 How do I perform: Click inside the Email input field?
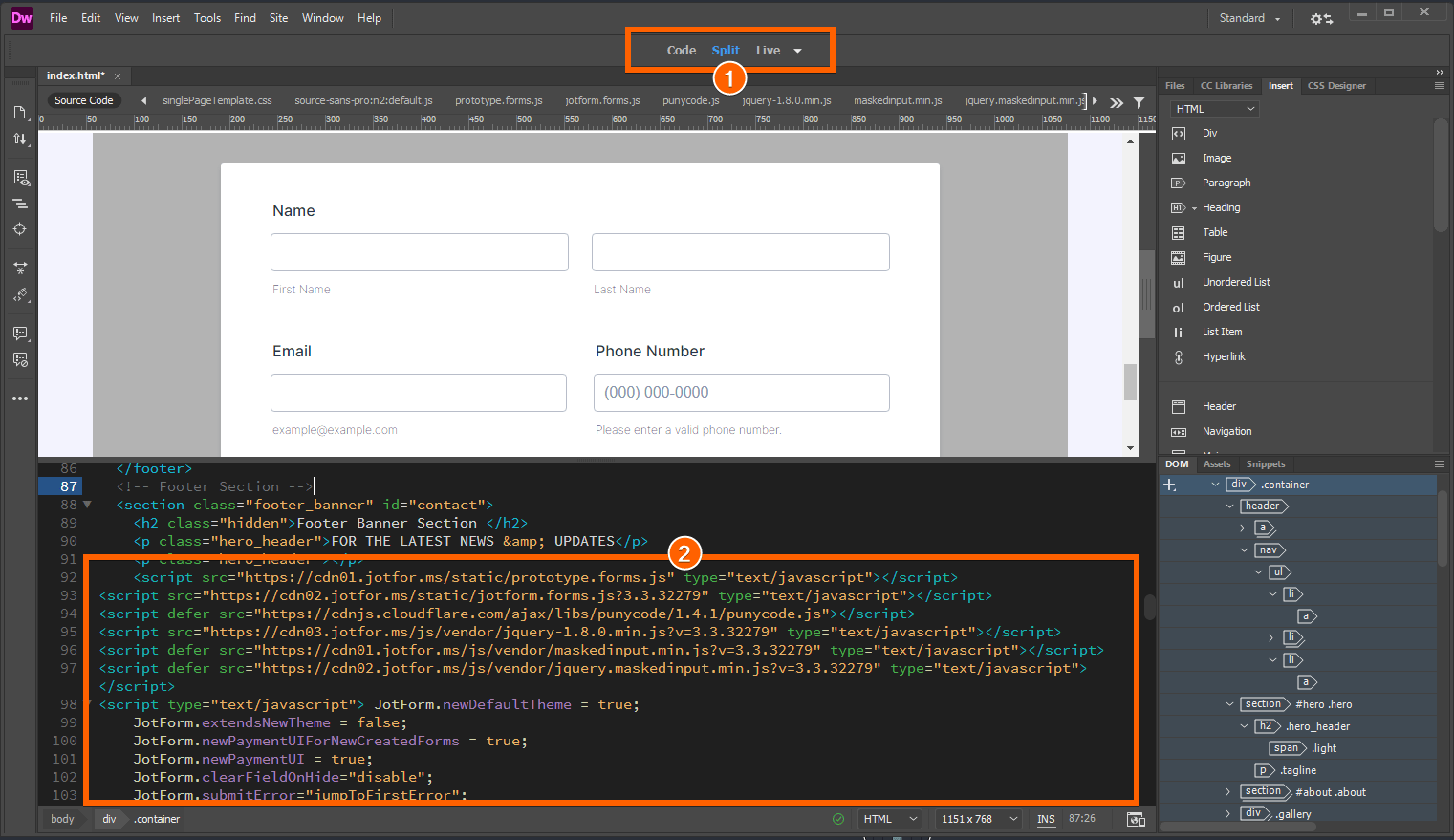pos(419,393)
